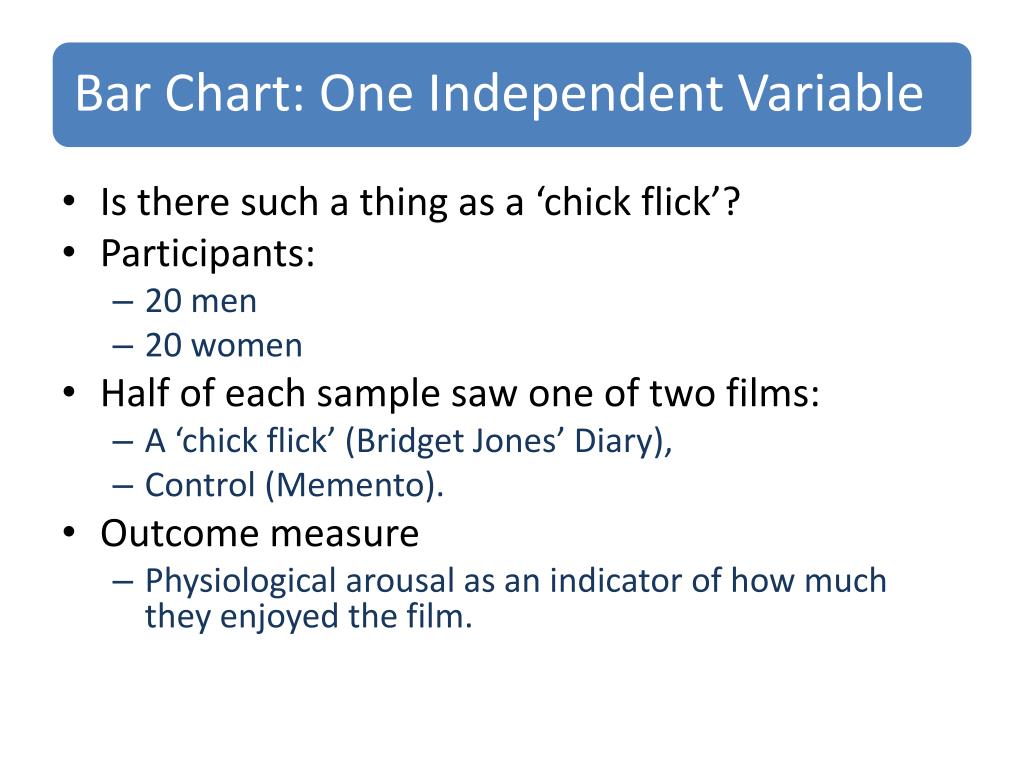Viewport: 1024px width, 768px height.
Task: Click the bullet dot before 'Participants:'
Action: [x=69, y=252]
